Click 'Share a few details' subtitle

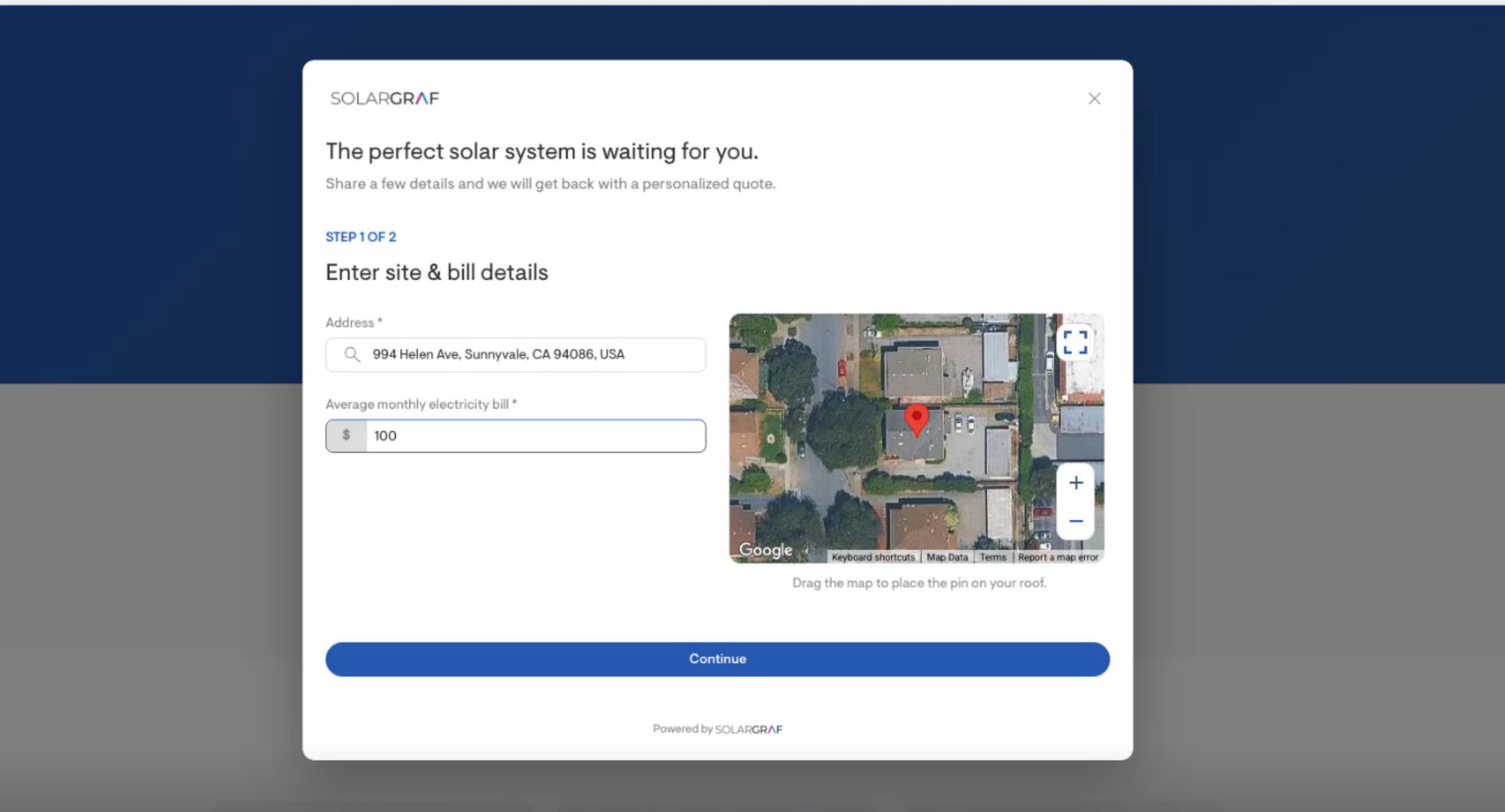550,184
